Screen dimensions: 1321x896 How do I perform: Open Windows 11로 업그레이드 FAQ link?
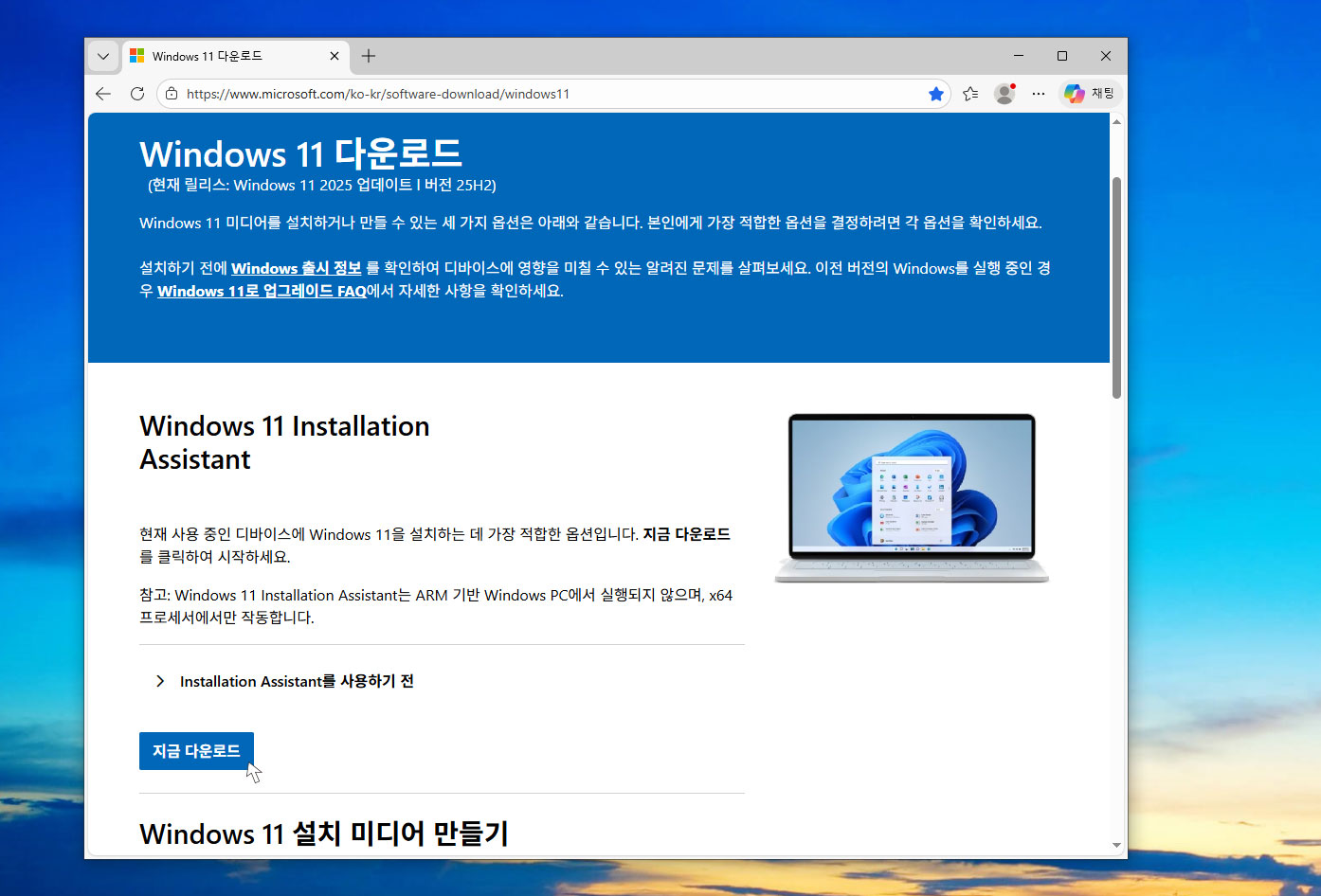(x=262, y=291)
